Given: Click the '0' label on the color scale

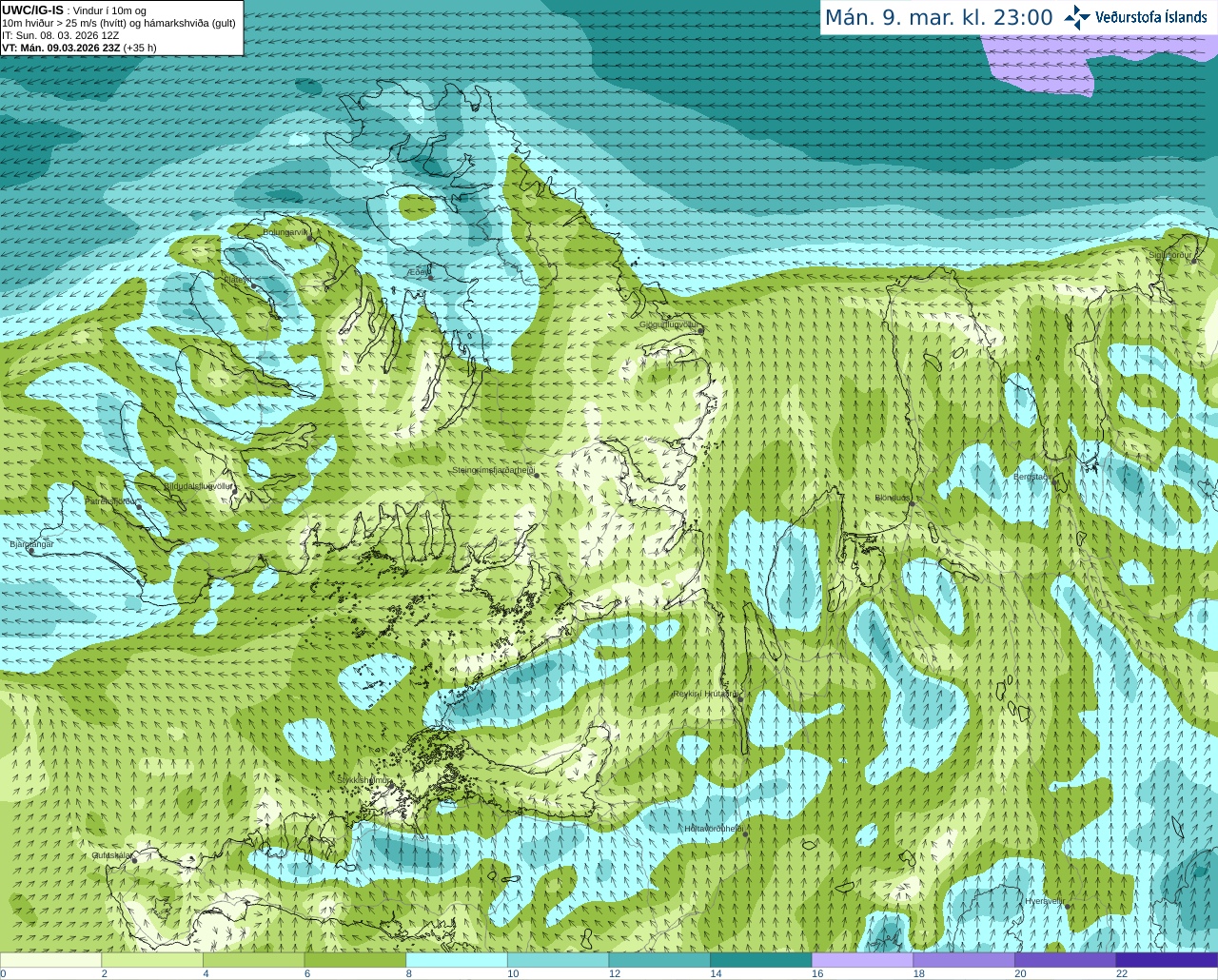Looking at the screenshot, I should 3,973.
